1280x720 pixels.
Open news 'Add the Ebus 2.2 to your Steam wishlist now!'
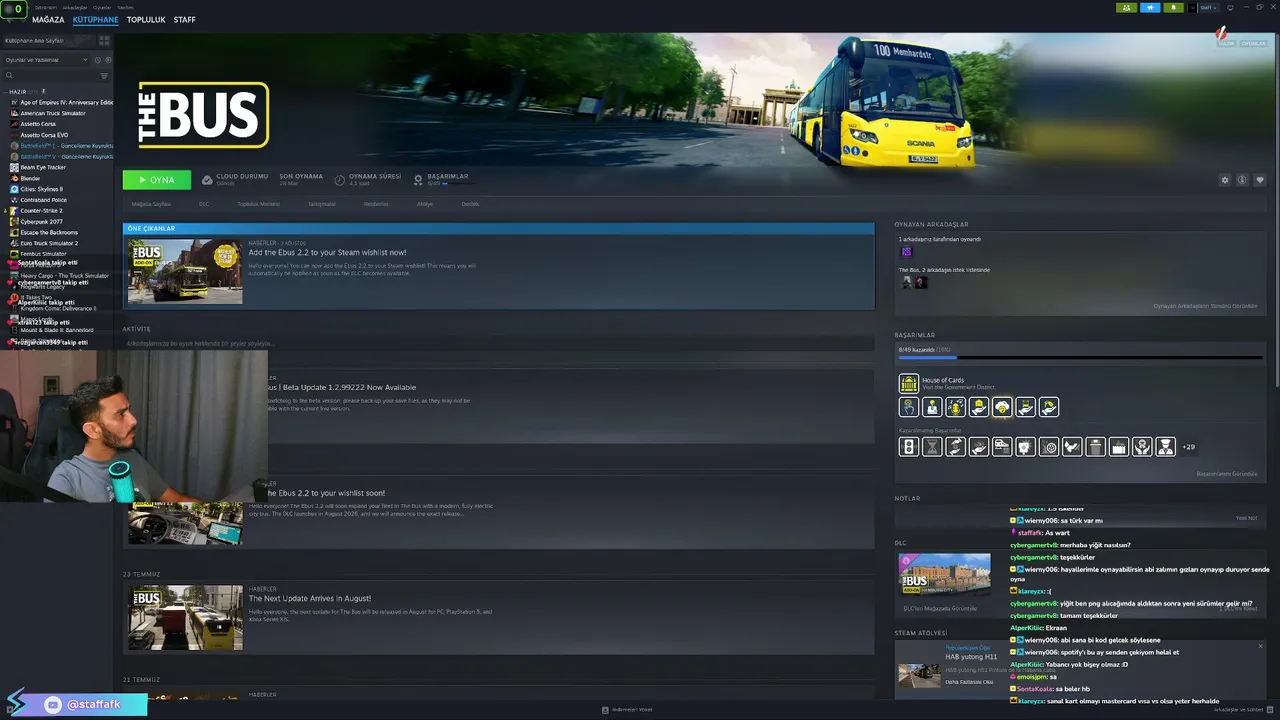[x=327, y=253]
